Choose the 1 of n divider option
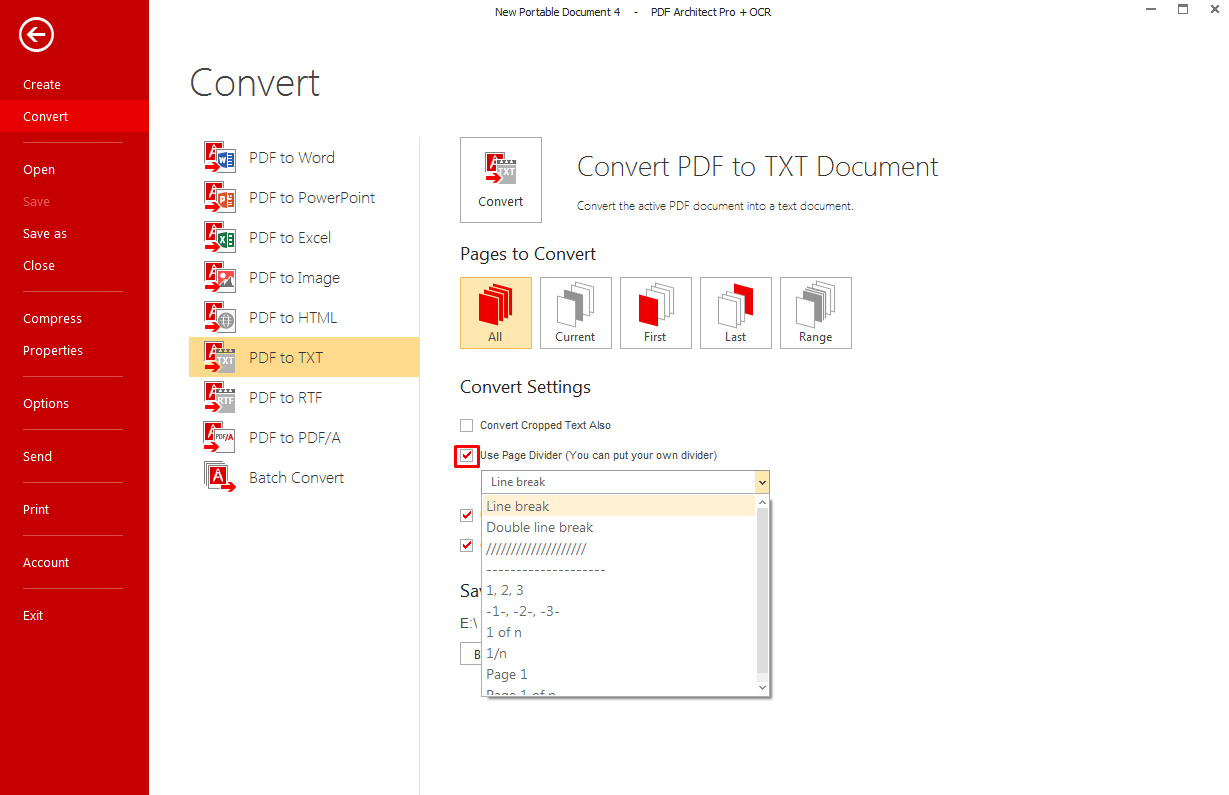The height and width of the screenshot is (795, 1229). click(x=503, y=632)
